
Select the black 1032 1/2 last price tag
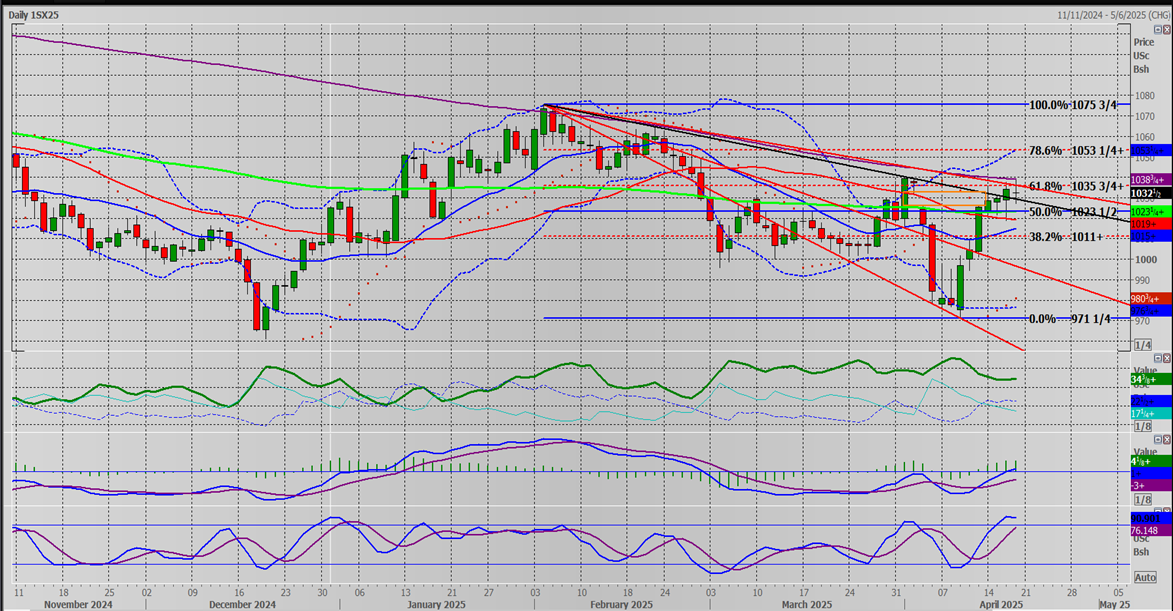coord(1144,192)
